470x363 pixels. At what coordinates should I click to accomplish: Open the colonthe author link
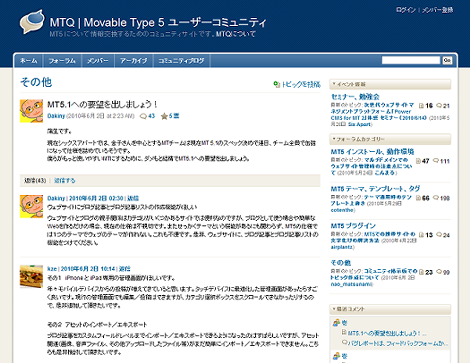pyautogui.click(x=342, y=210)
